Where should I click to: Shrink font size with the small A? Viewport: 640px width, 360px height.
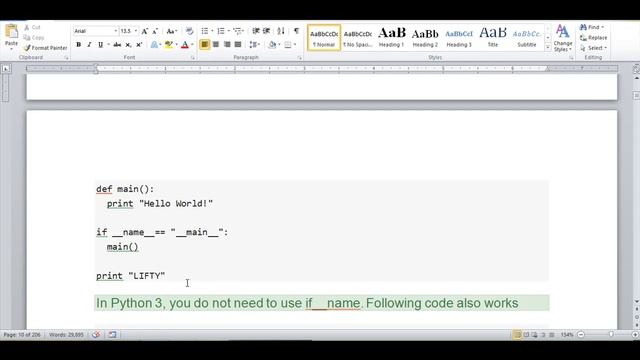(155, 31)
